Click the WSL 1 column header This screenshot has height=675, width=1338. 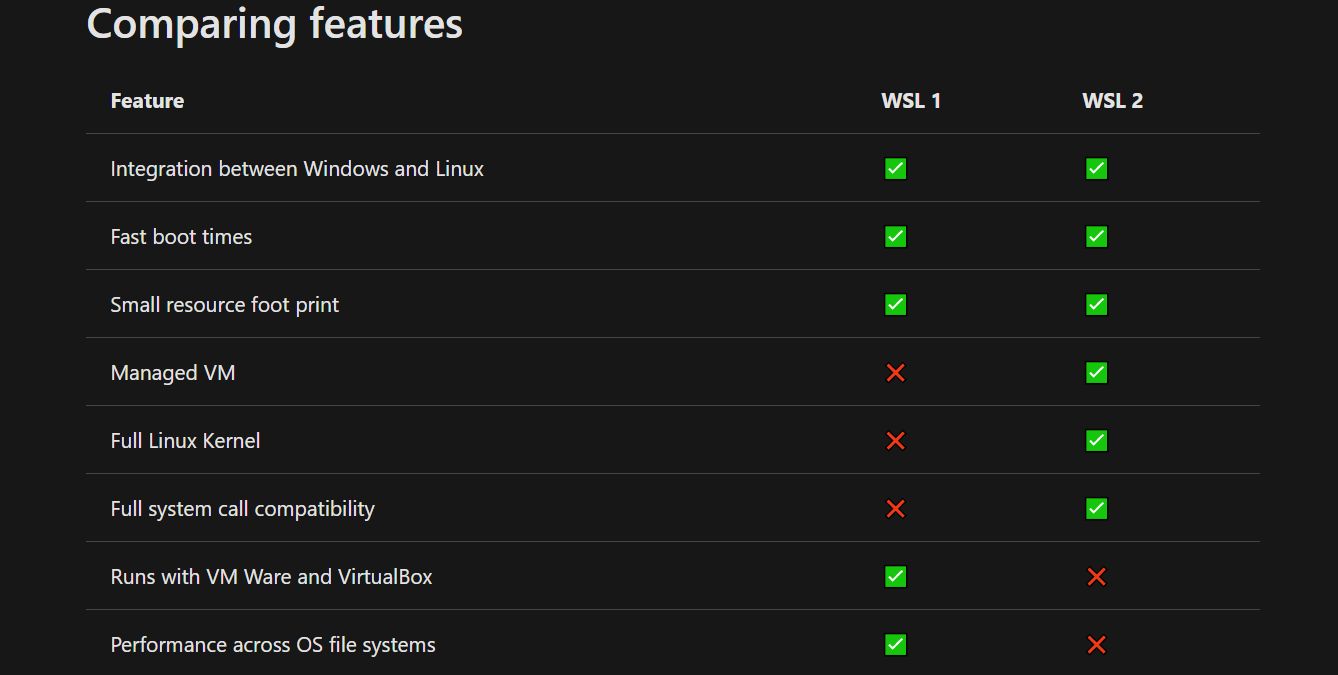911,100
